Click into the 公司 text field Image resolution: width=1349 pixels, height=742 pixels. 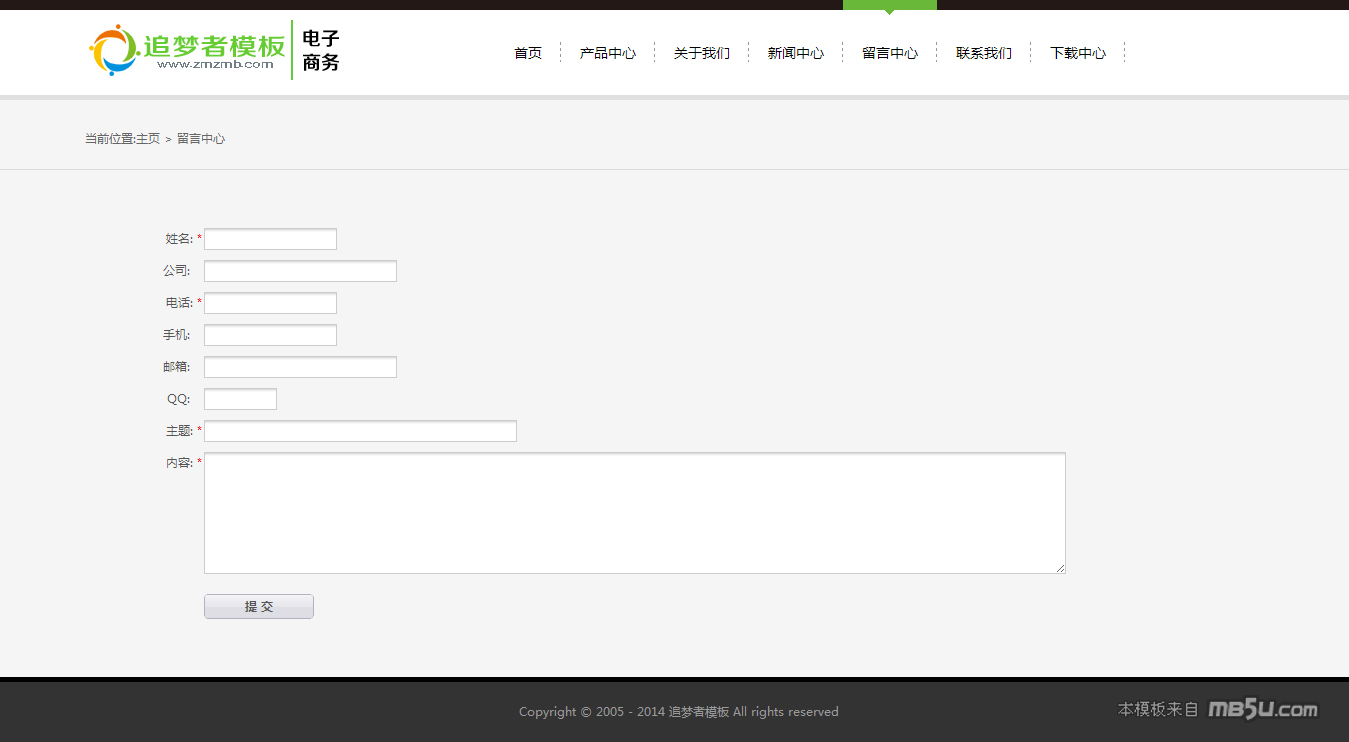coord(300,271)
